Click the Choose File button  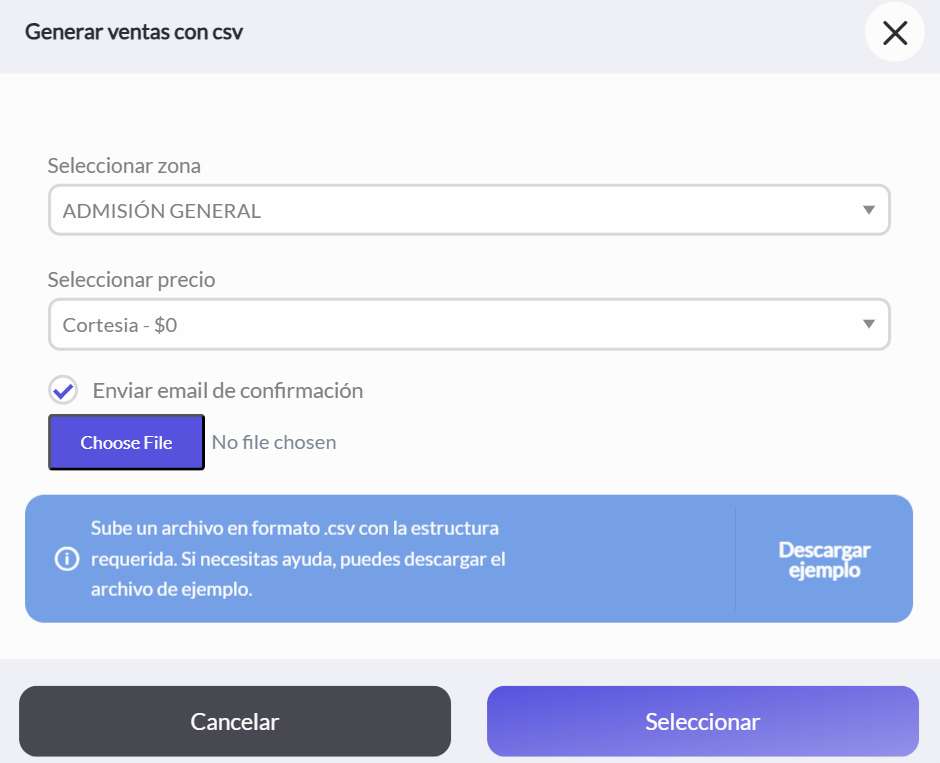(126, 442)
